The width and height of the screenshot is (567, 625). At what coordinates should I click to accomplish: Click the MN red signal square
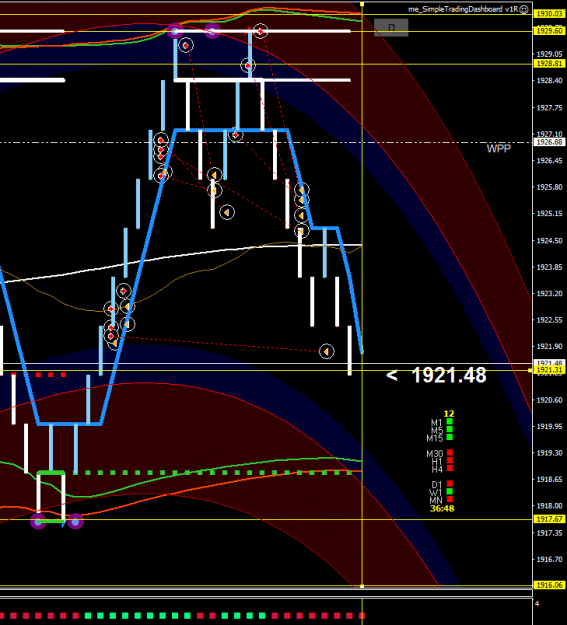click(450, 499)
